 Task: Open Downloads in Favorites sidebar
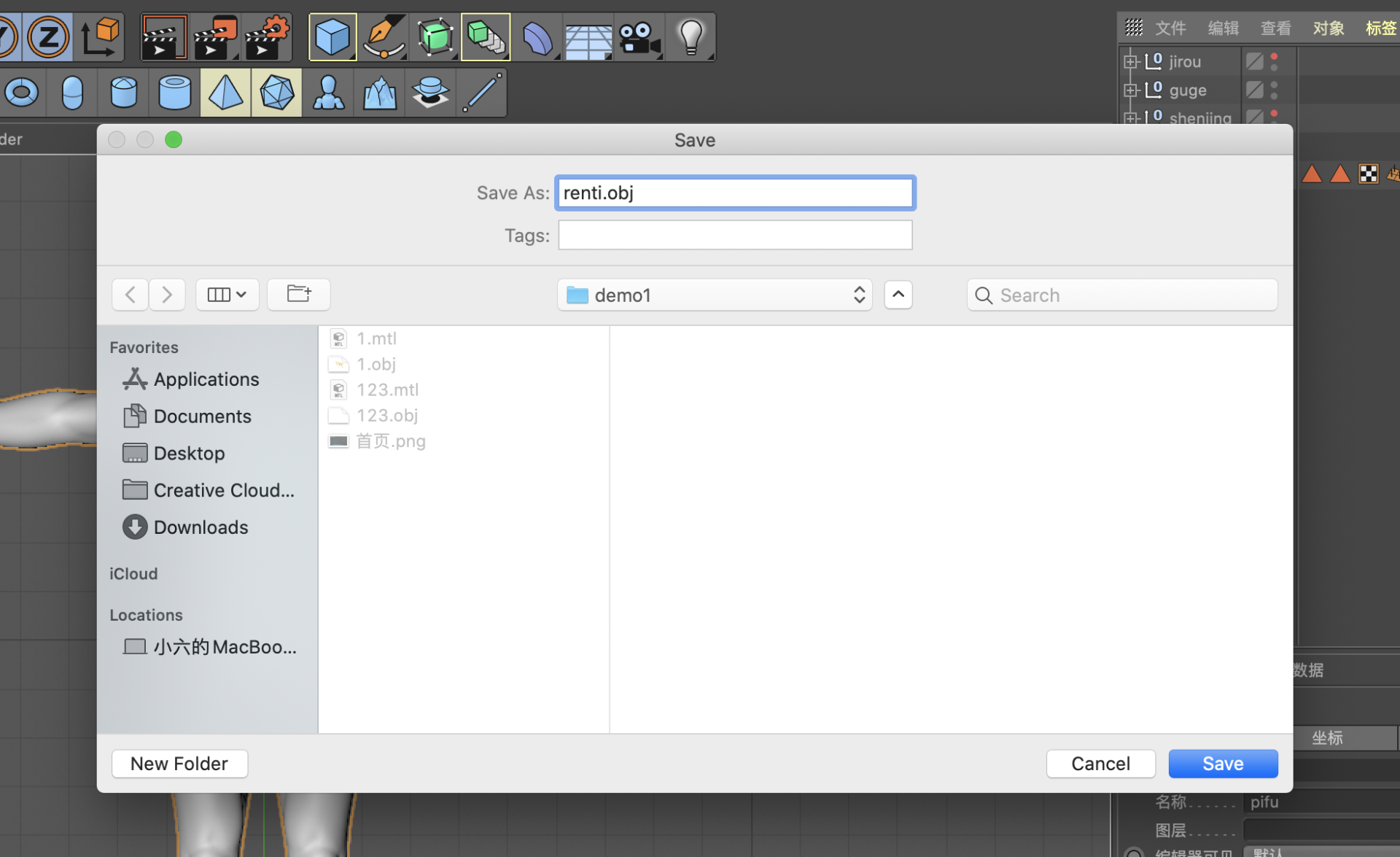tap(186, 527)
